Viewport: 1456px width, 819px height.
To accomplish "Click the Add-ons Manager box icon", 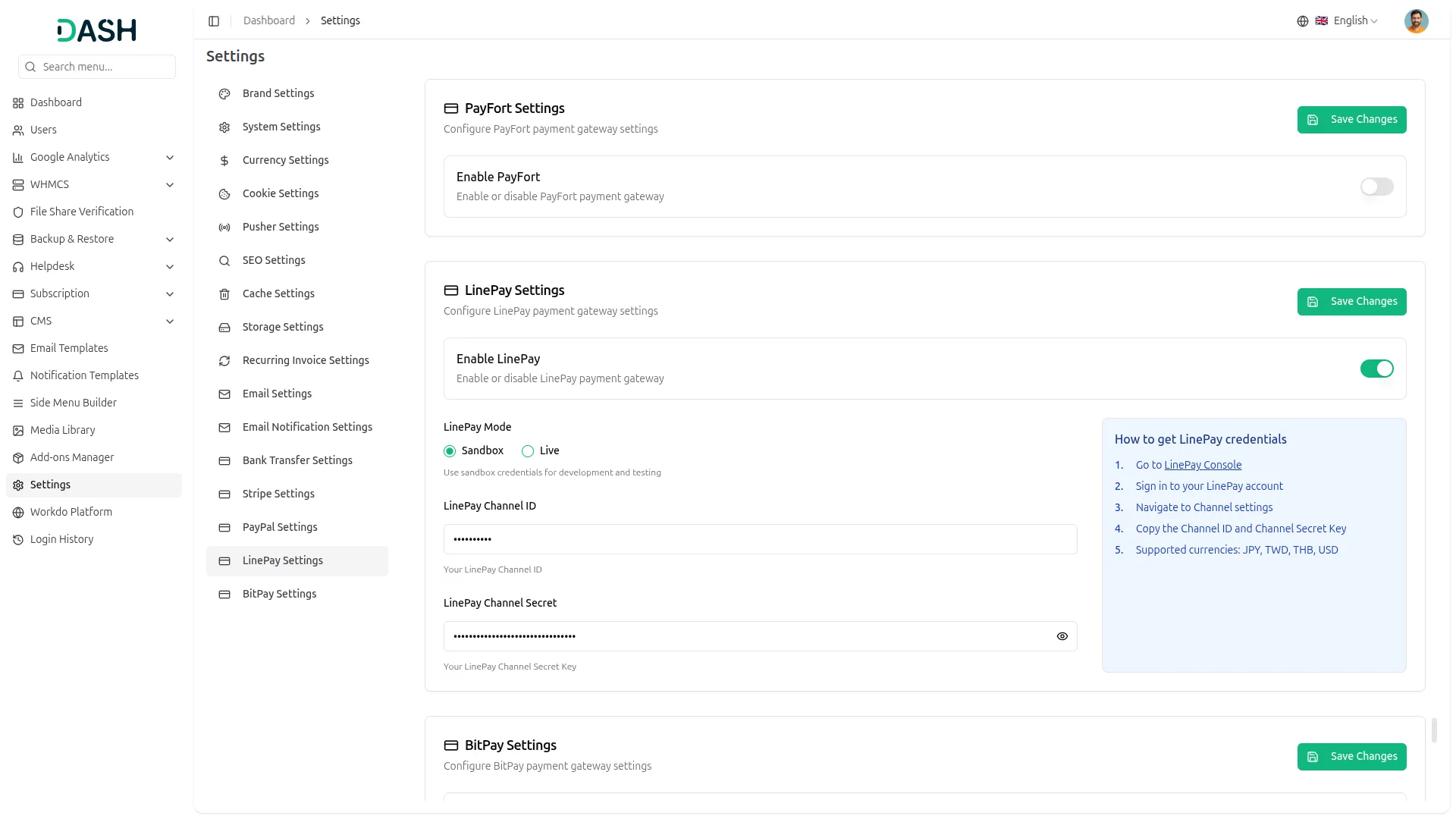I will click(18, 458).
